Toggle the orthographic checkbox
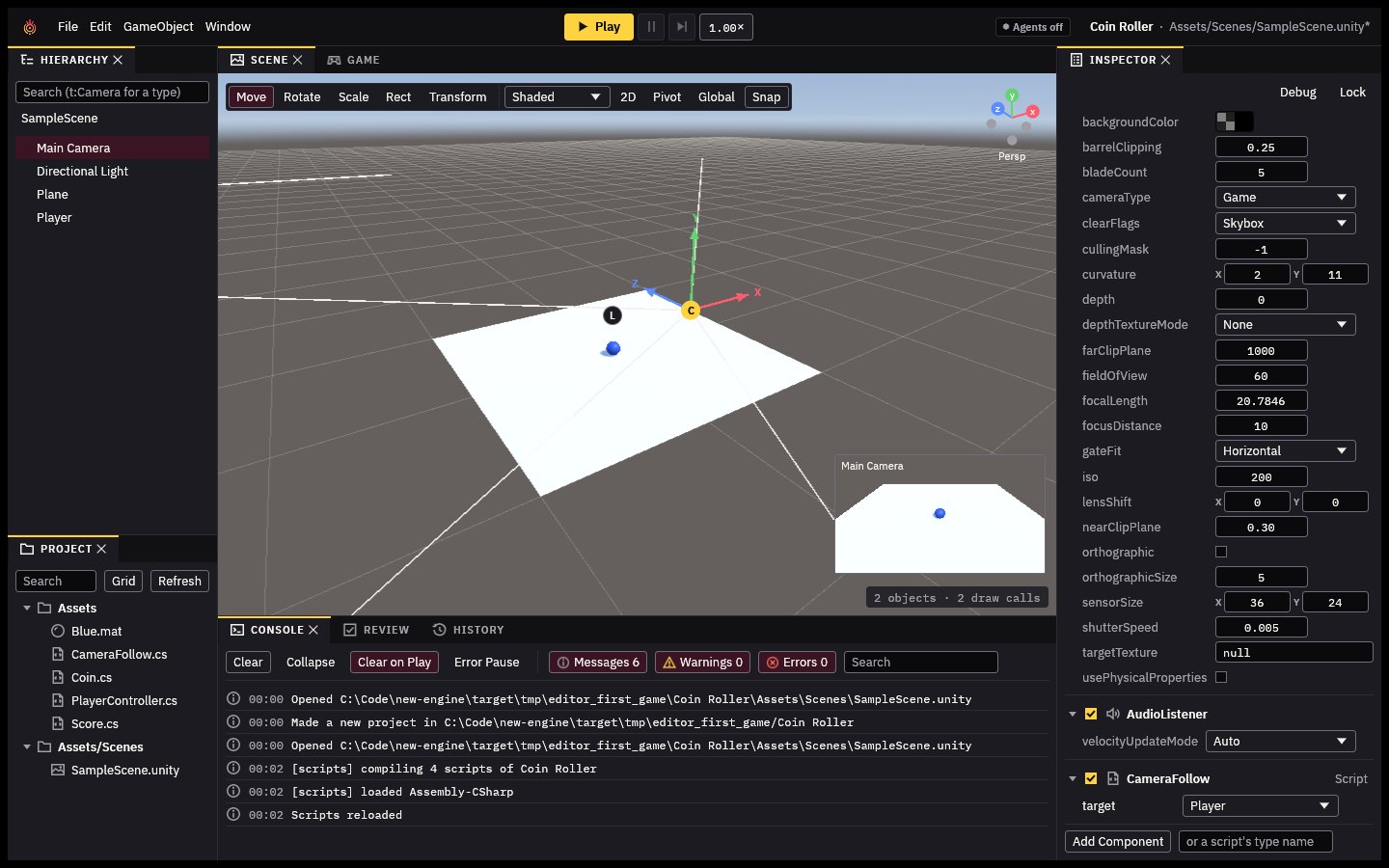 (1221, 553)
